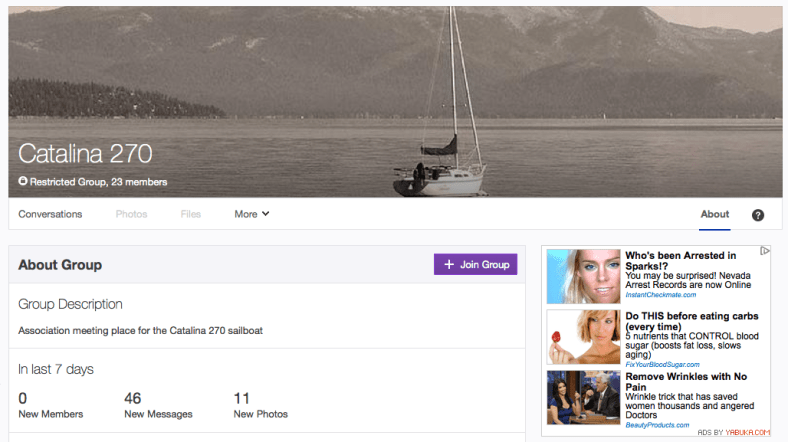Click the 46 New Messages stat
788x442 pixels.
tap(157, 405)
